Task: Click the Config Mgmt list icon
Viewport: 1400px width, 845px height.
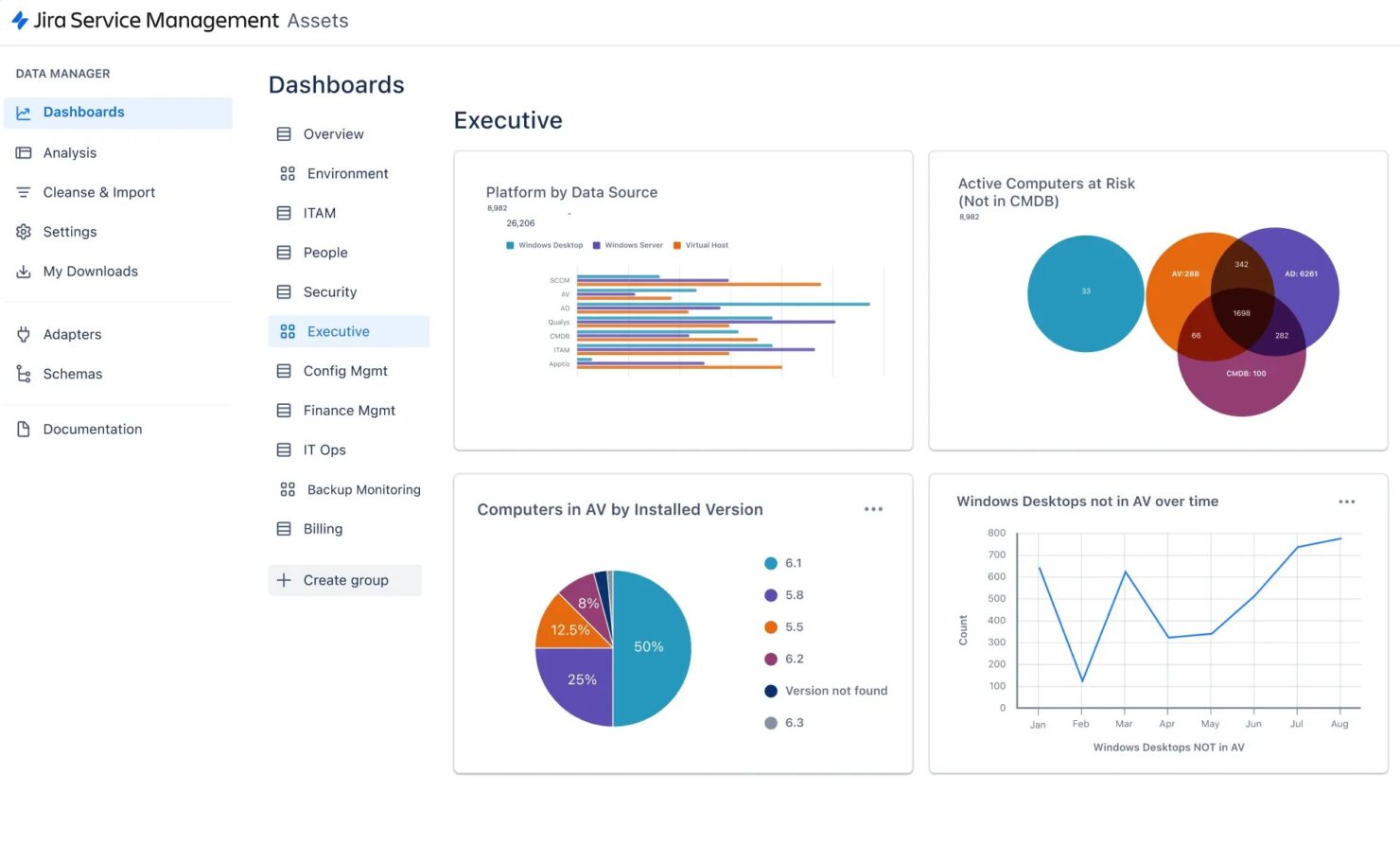Action: point(284,371)
